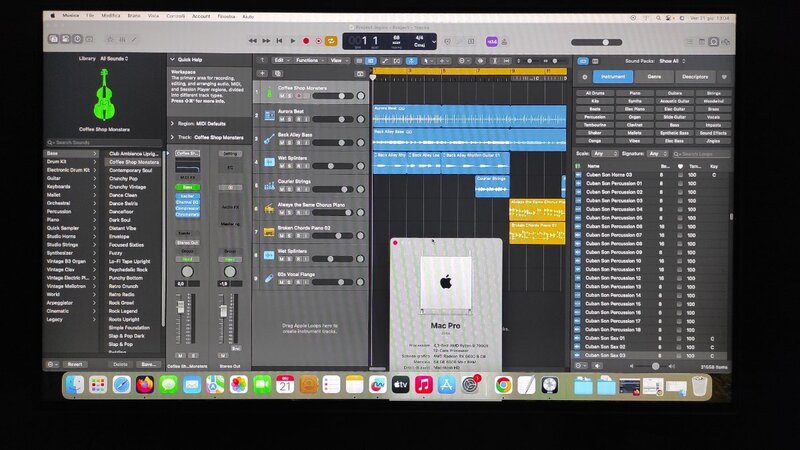The width and height of the screenshot is (800, 450).
Task: Expand the Region: MIDI Defaults section
Action: (x=171, y=122)
